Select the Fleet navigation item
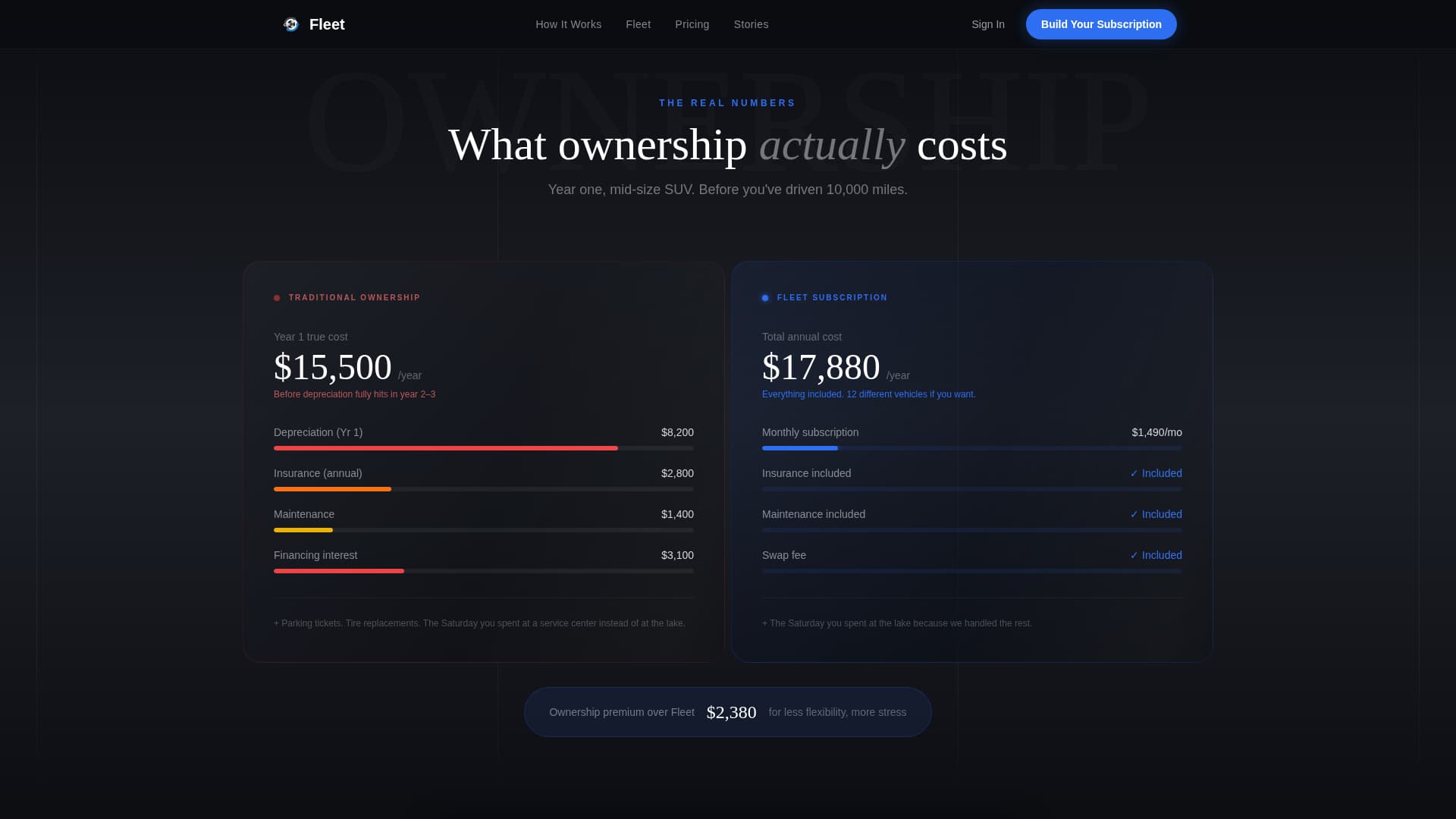 (x=638, y=24)
